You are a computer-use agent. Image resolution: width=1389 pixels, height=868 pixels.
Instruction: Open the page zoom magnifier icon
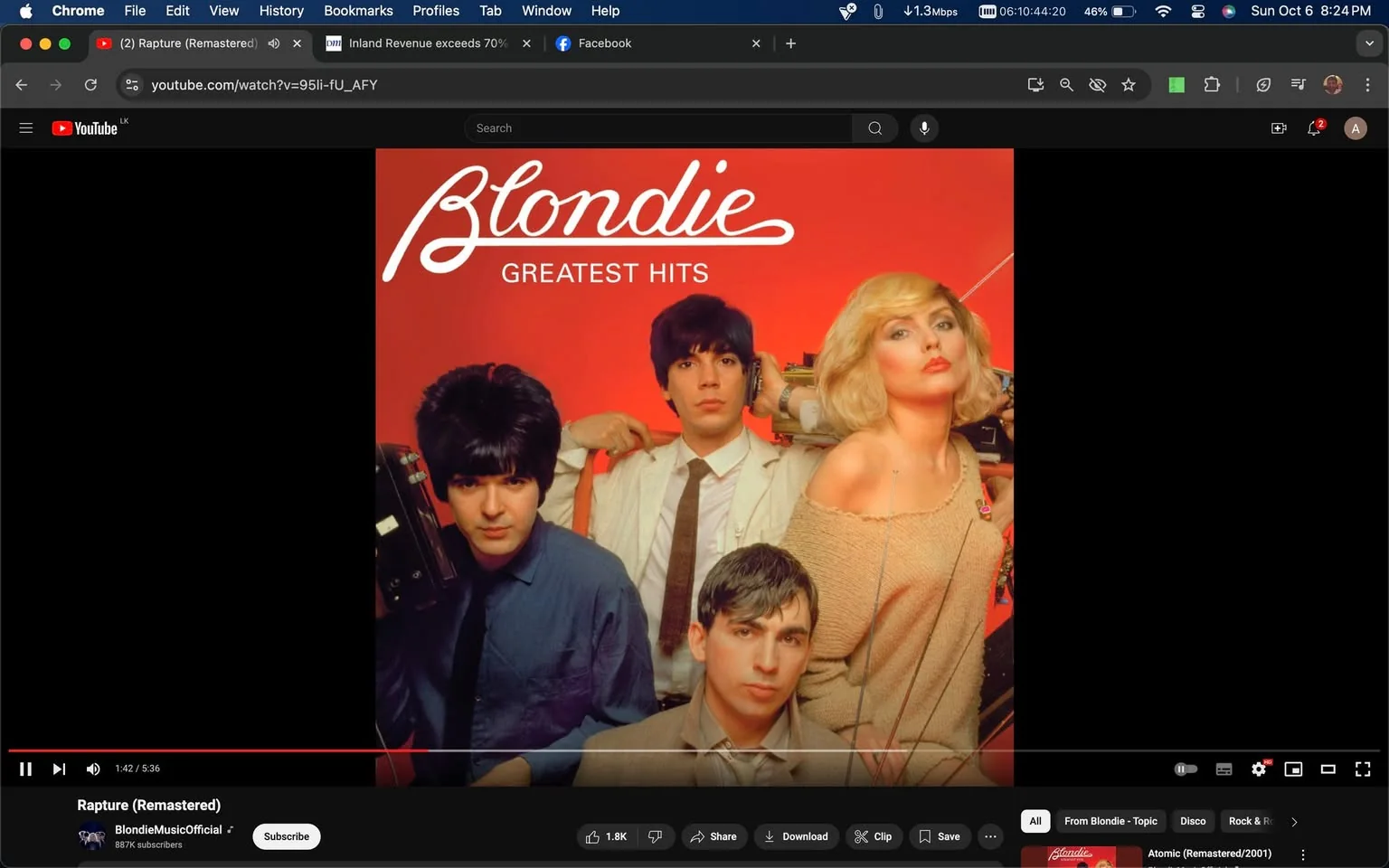tap(1067, 85)
